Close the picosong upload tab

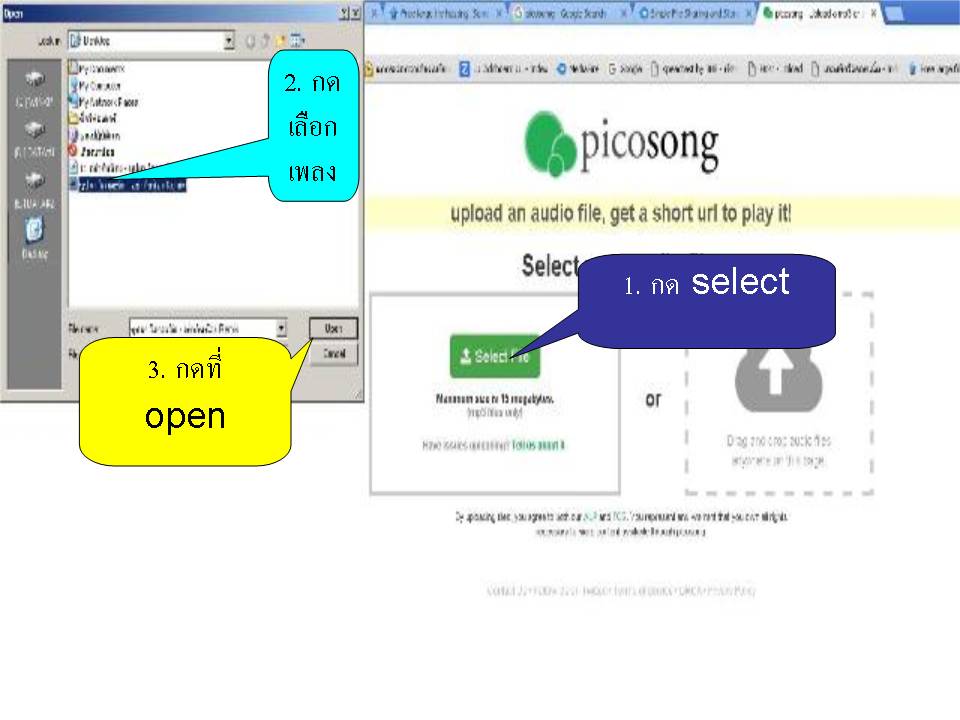tap(874, 13)
